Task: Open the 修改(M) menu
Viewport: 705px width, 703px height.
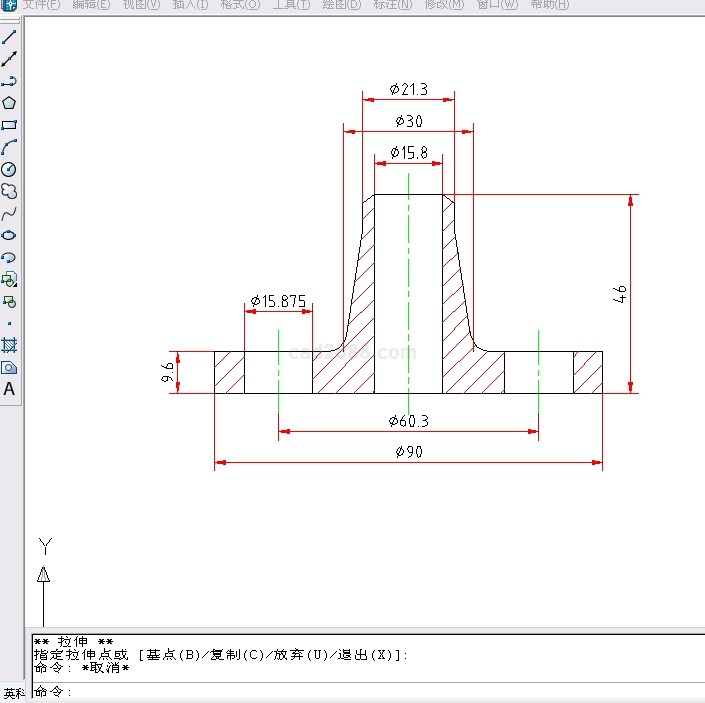Action: click(x=444, y=5)
